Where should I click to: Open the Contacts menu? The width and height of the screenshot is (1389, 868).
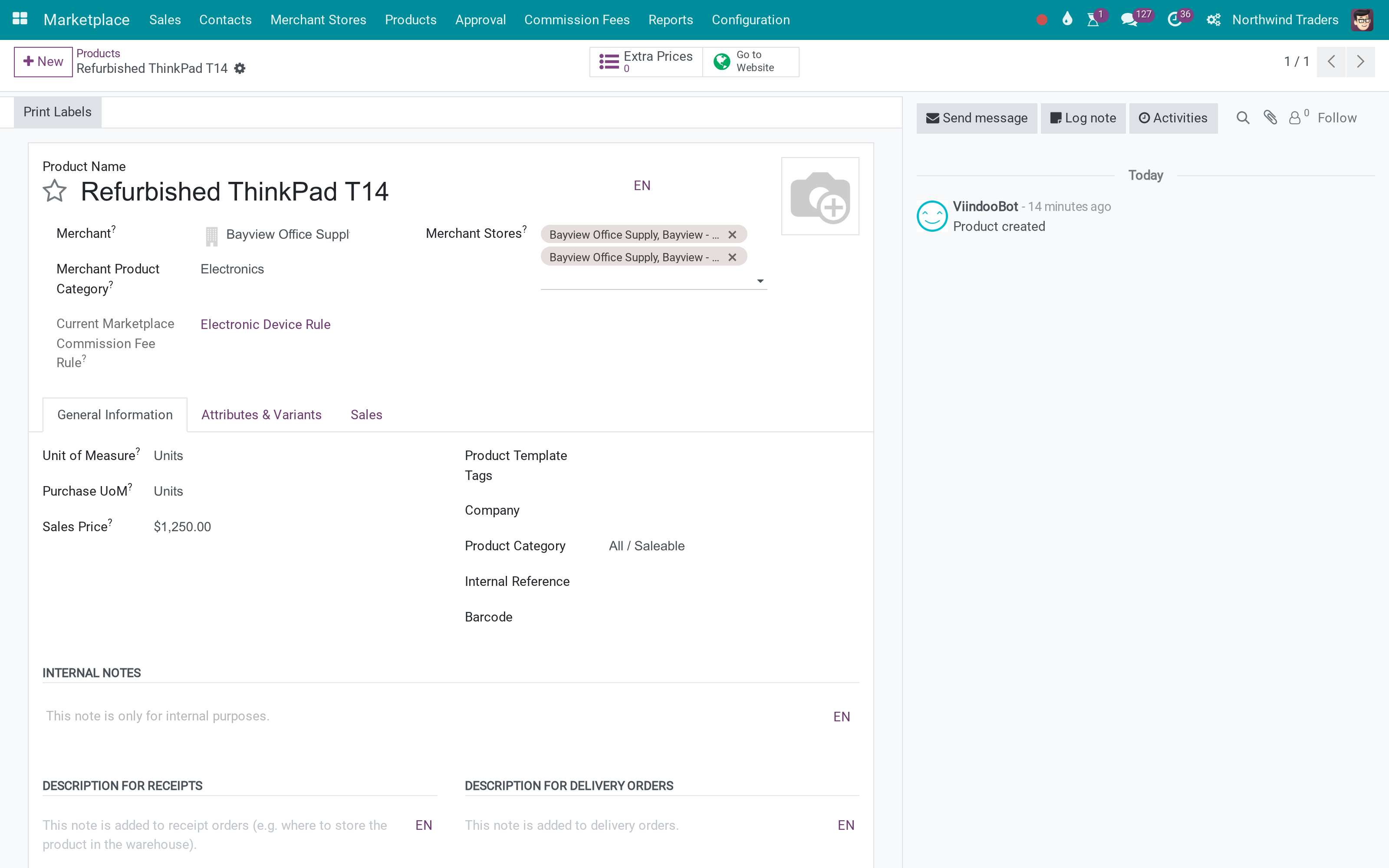coord(226,20)
